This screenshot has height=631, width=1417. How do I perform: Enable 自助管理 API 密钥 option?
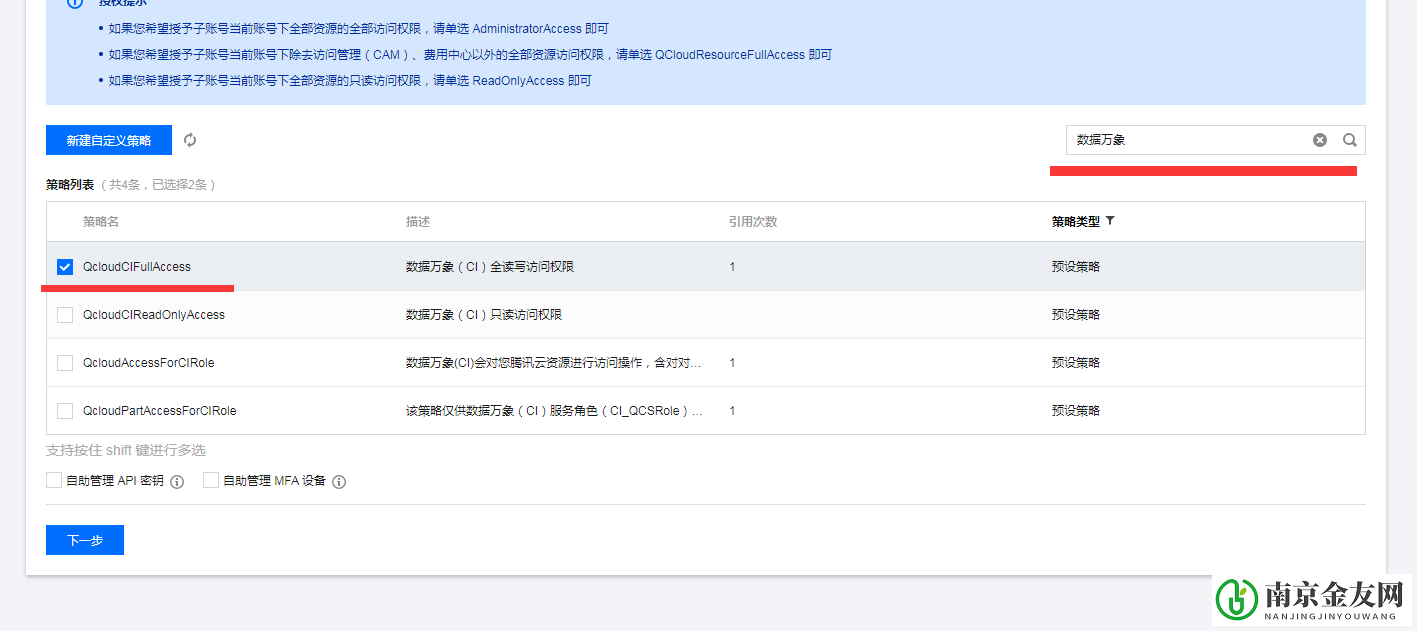54,481
